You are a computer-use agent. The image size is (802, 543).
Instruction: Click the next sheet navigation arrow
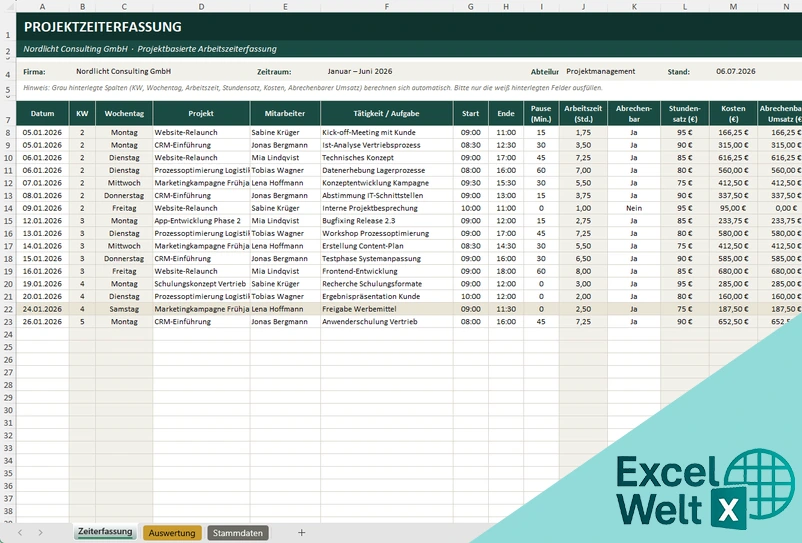click(40, 533)
